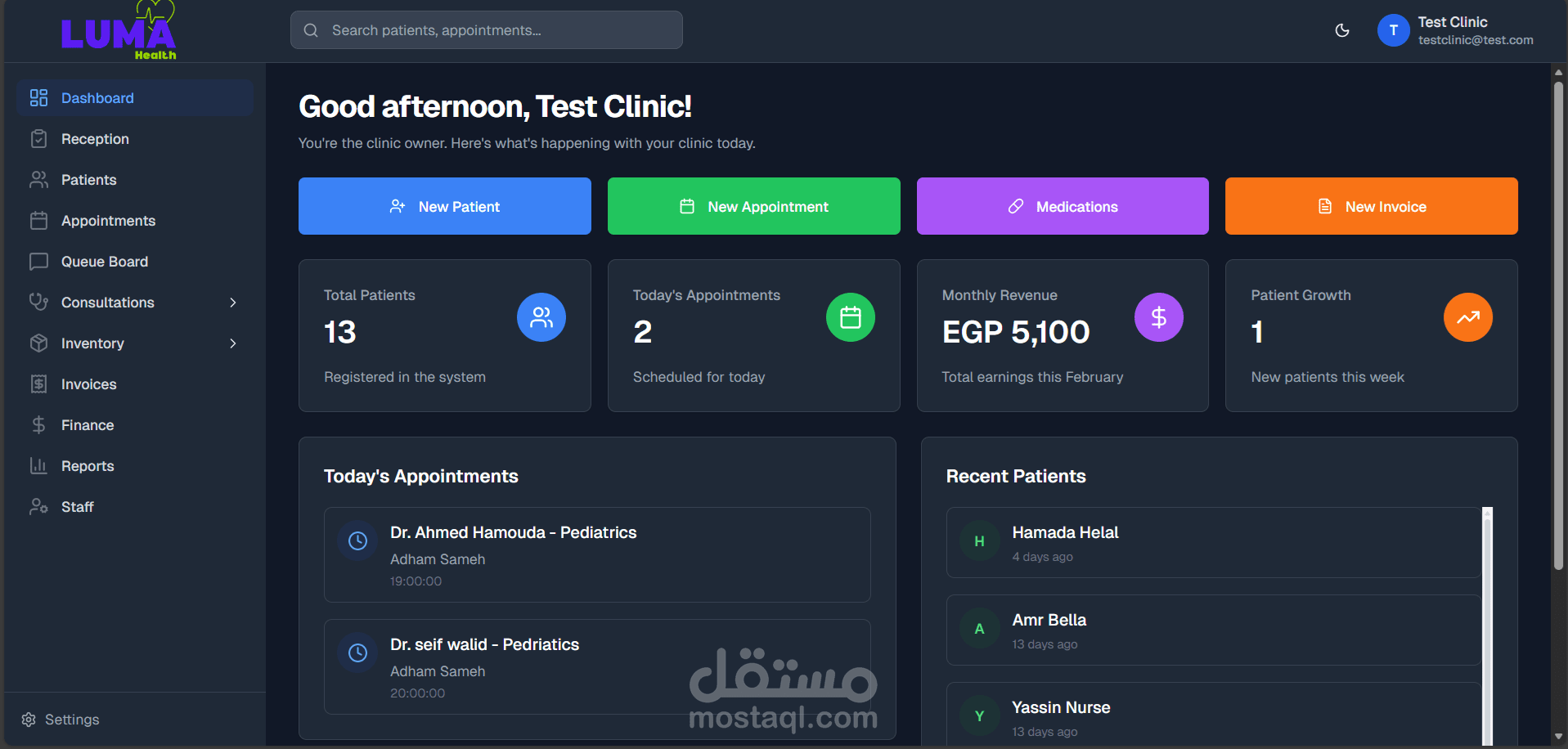Open the Dr. seif walid - Pedriatics appointment
This screenshot has width=1568, height=749.
point(597,666)
